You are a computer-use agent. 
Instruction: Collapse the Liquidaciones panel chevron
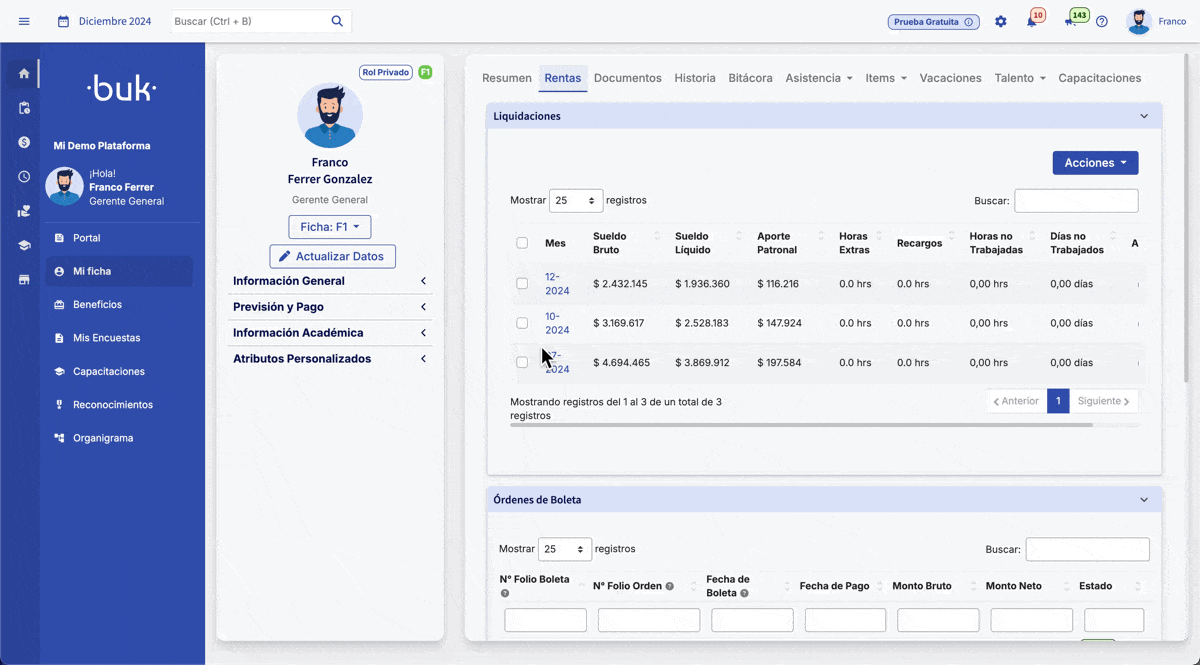click(1144, 116)
